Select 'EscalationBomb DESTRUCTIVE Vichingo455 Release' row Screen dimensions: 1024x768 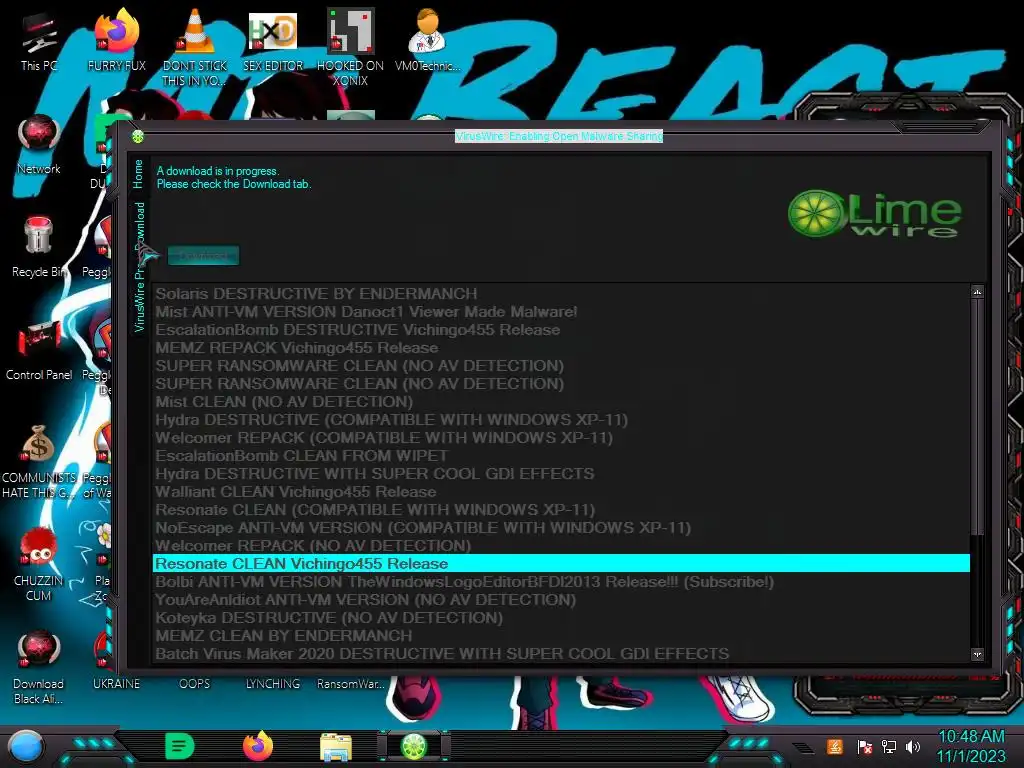(x=561, y=330)
